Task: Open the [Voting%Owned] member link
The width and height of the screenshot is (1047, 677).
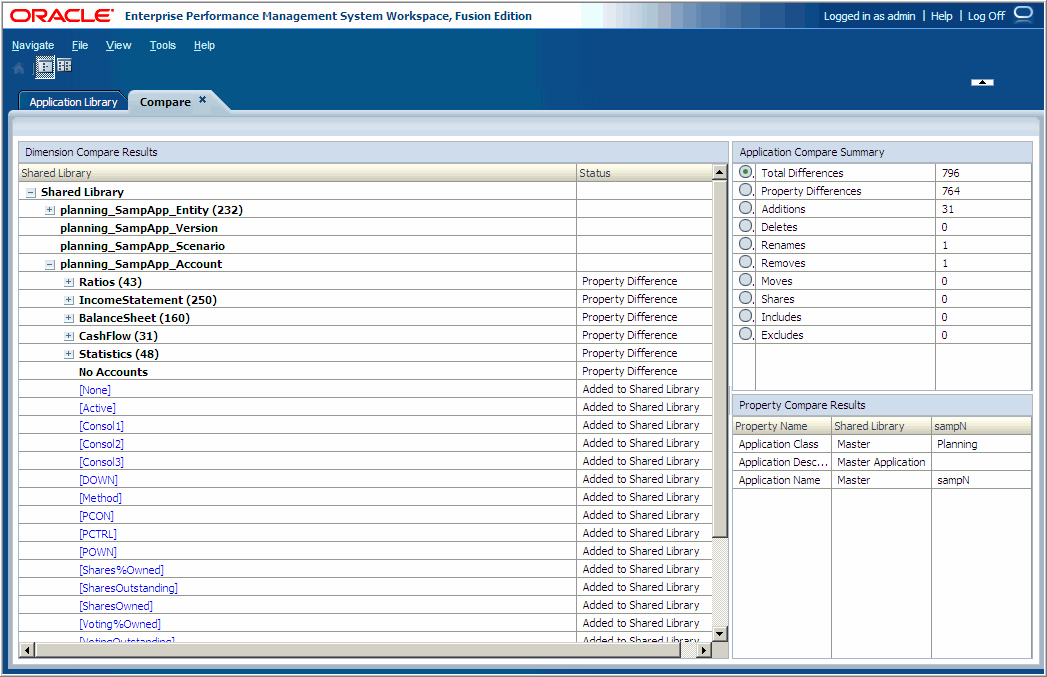Action: [x=120, y=624]
